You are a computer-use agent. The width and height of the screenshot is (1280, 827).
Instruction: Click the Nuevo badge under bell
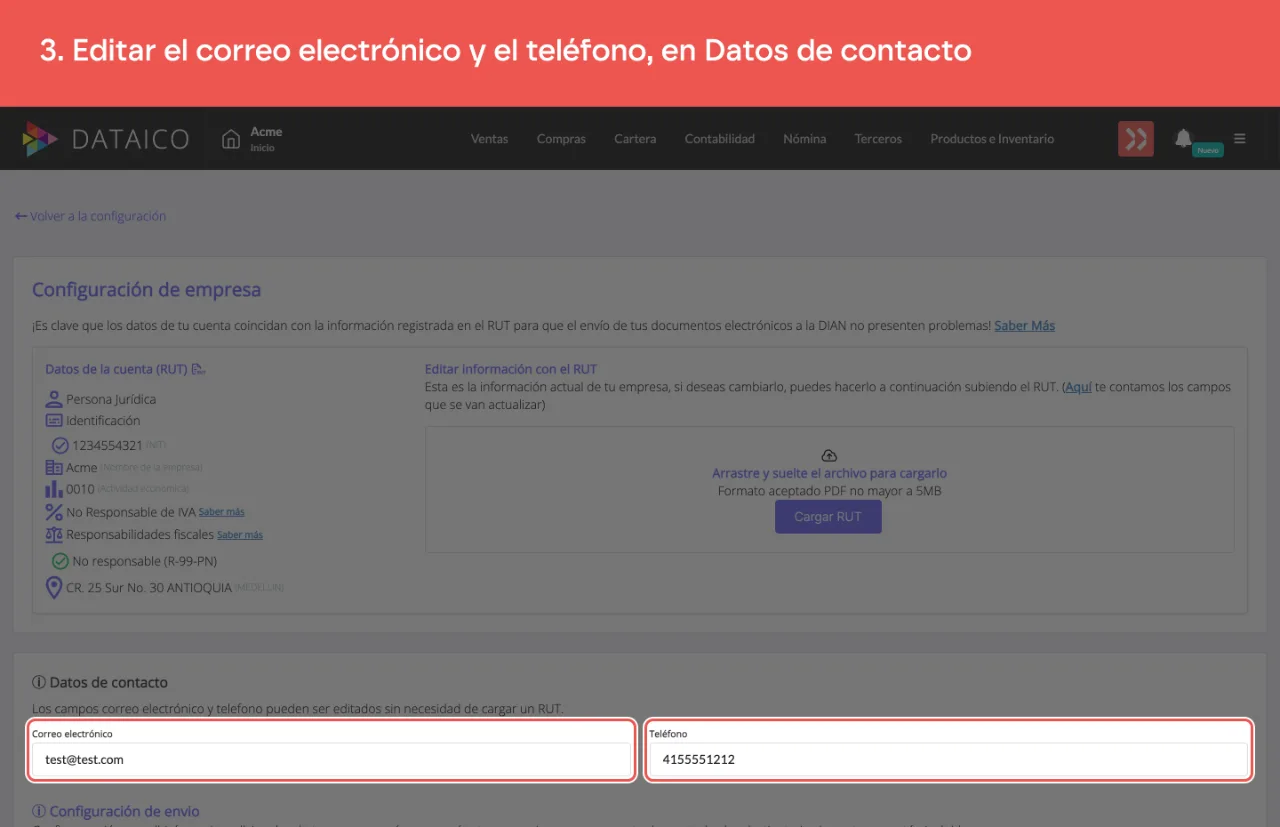[x=1208, y=150]
